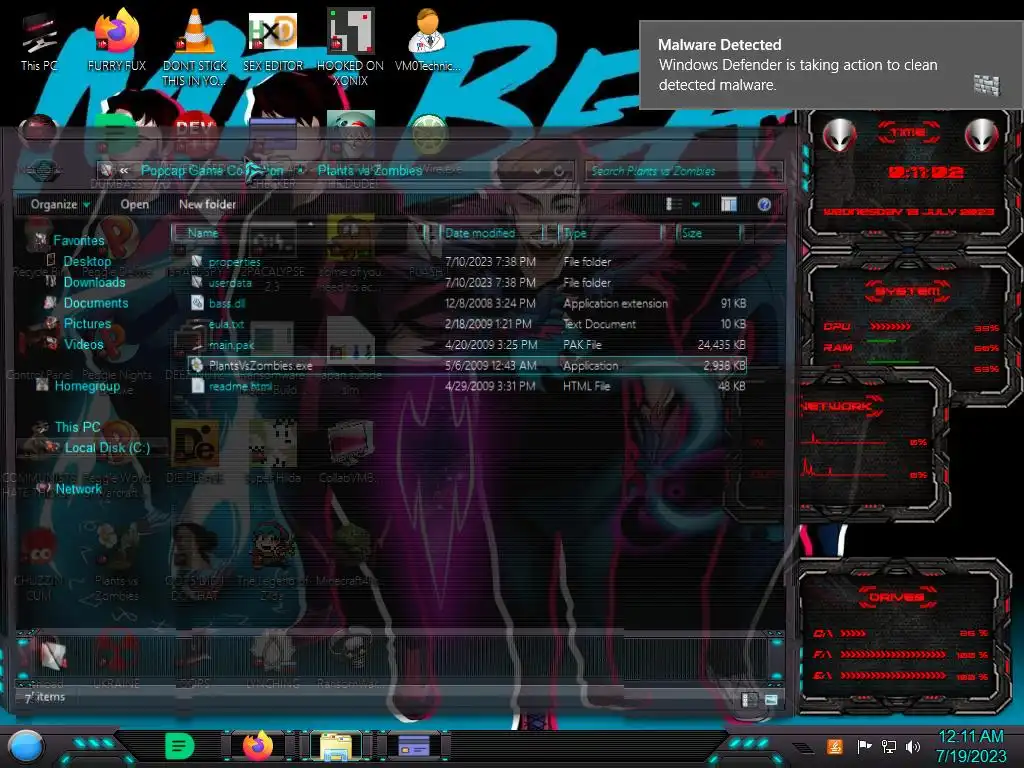Click the Explorer help question-mark icon
The height and width of the screenshot is (768, 1024).
pyautogui.click(x=764, y=204)
